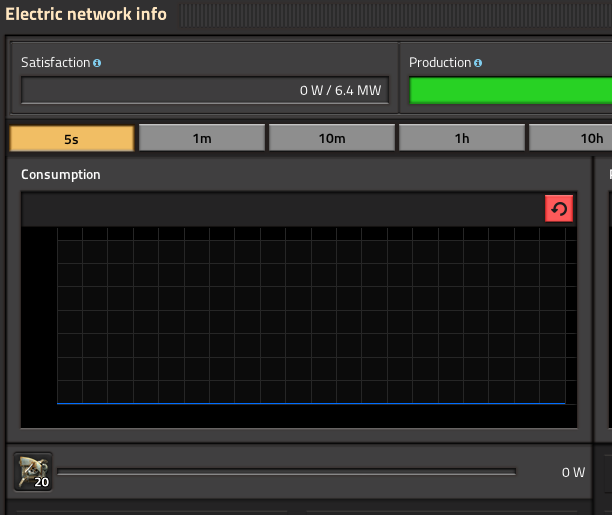Click the red reset consumption graph button
The image size is (612, 515).
[559, 208]
